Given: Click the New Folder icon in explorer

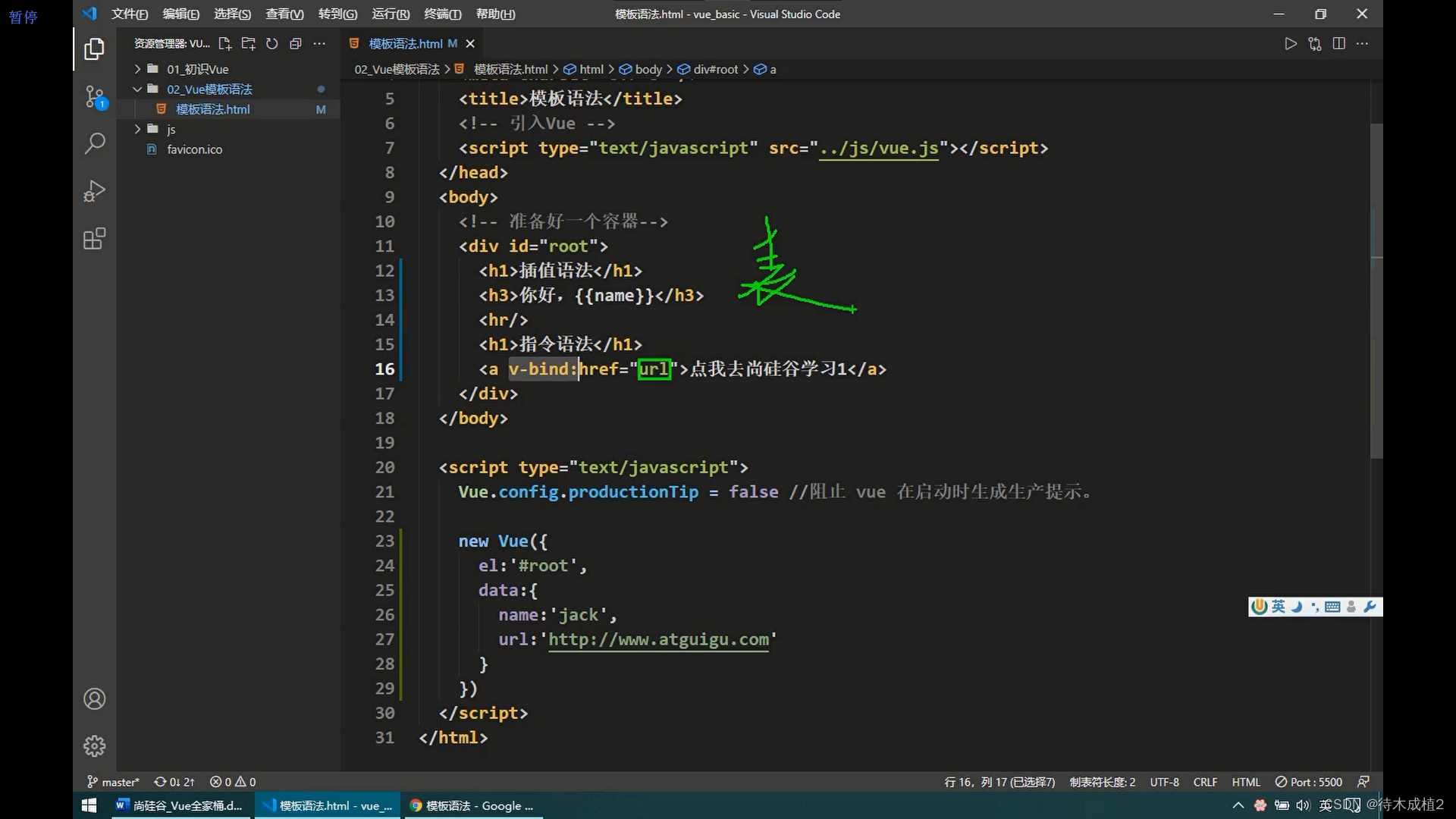Looking at the screenshot, I should pyautogui.click(x=248, y=44).
